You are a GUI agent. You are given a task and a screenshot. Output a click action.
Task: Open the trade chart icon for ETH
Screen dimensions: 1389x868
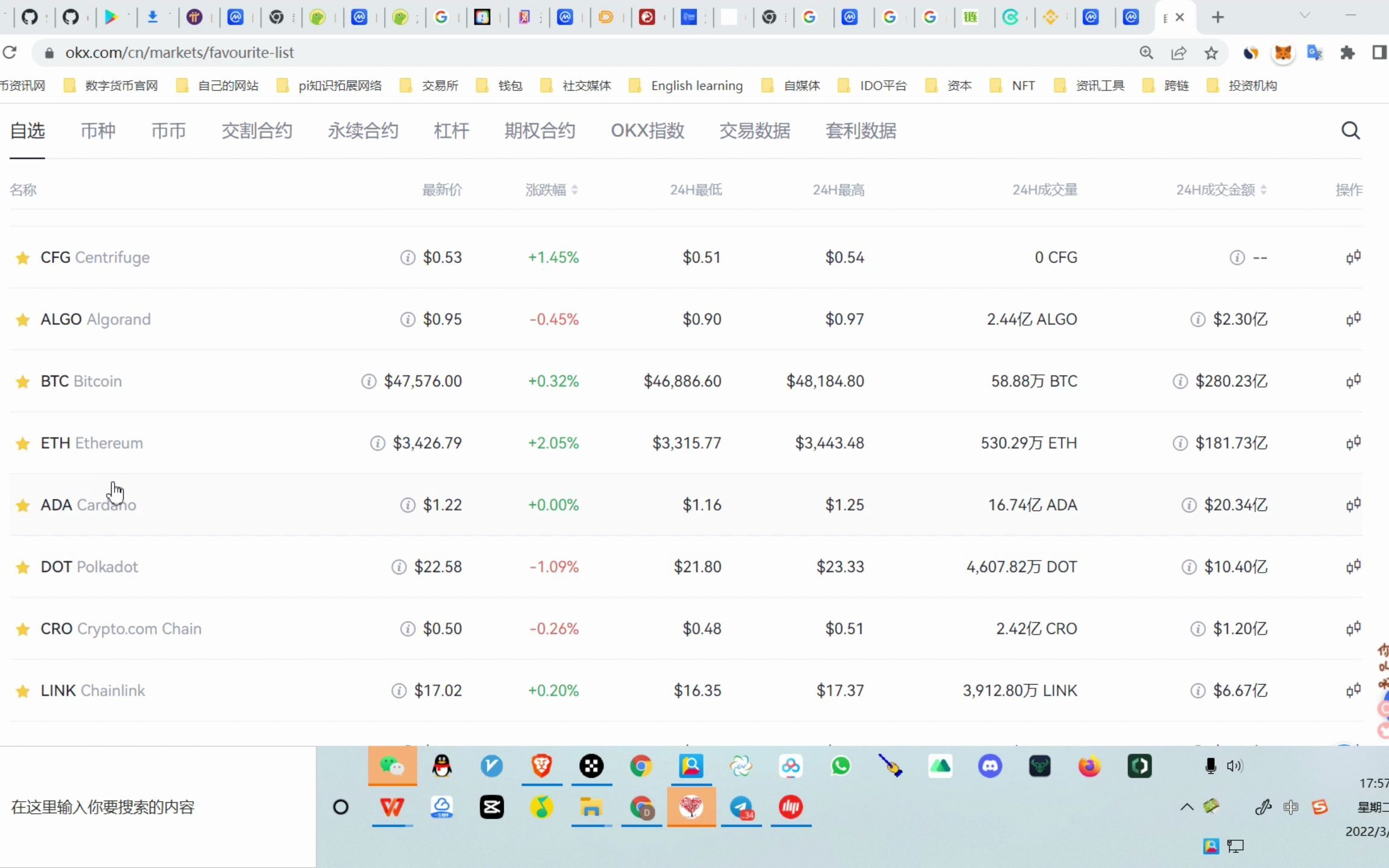[x=1353, y=443]
